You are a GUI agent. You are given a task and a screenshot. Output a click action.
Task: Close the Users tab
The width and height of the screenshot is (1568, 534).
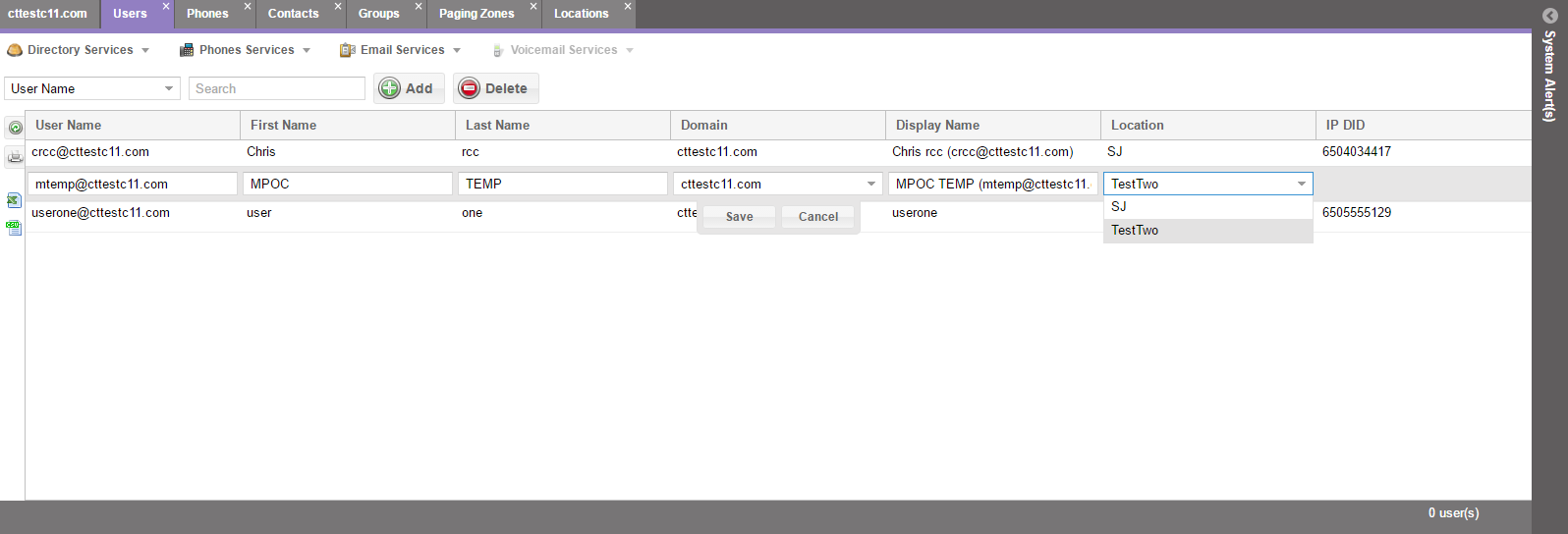(x=165, y=7)
